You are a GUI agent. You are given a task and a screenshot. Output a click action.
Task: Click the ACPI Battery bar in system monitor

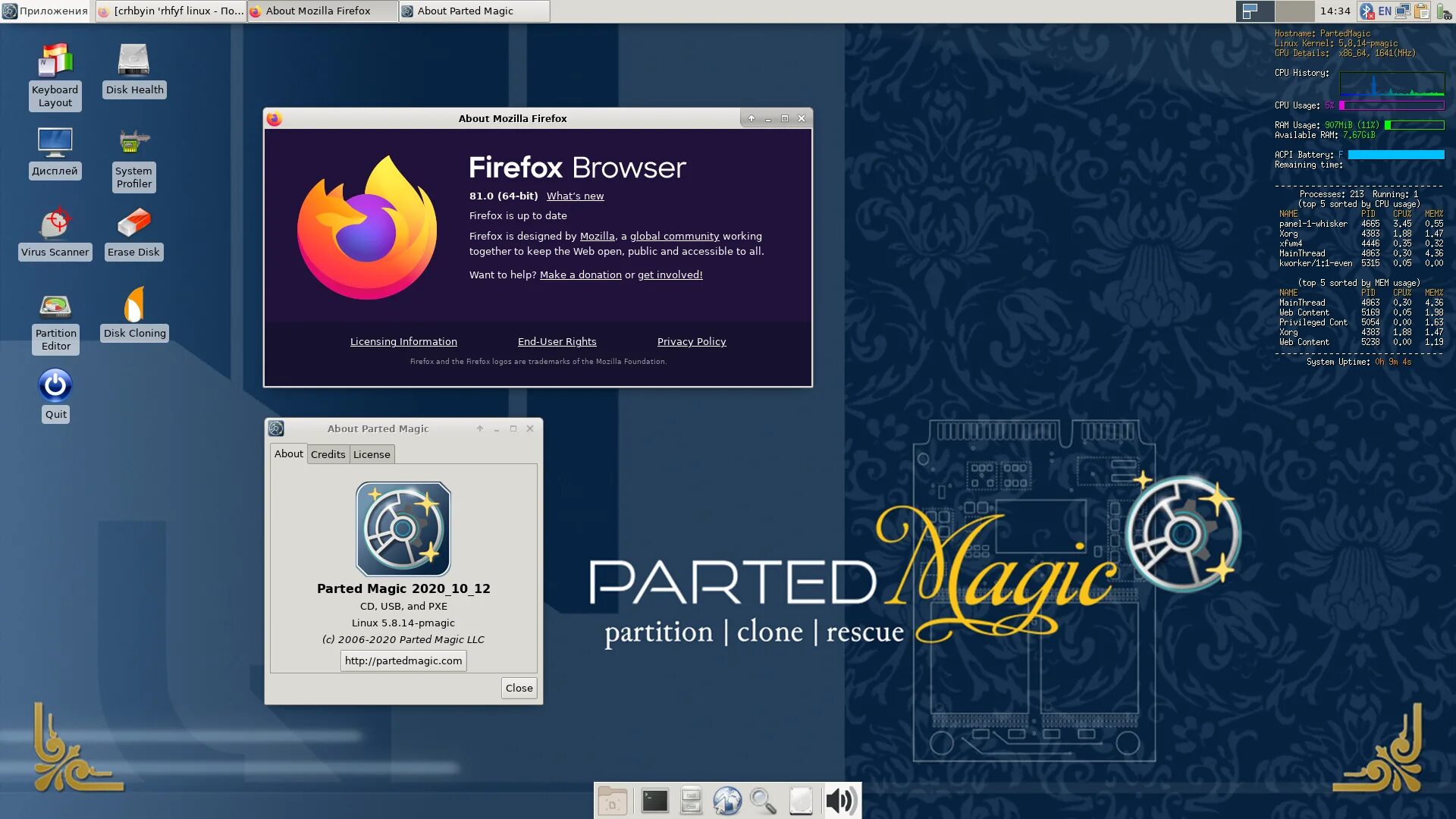click(1396, 155)
